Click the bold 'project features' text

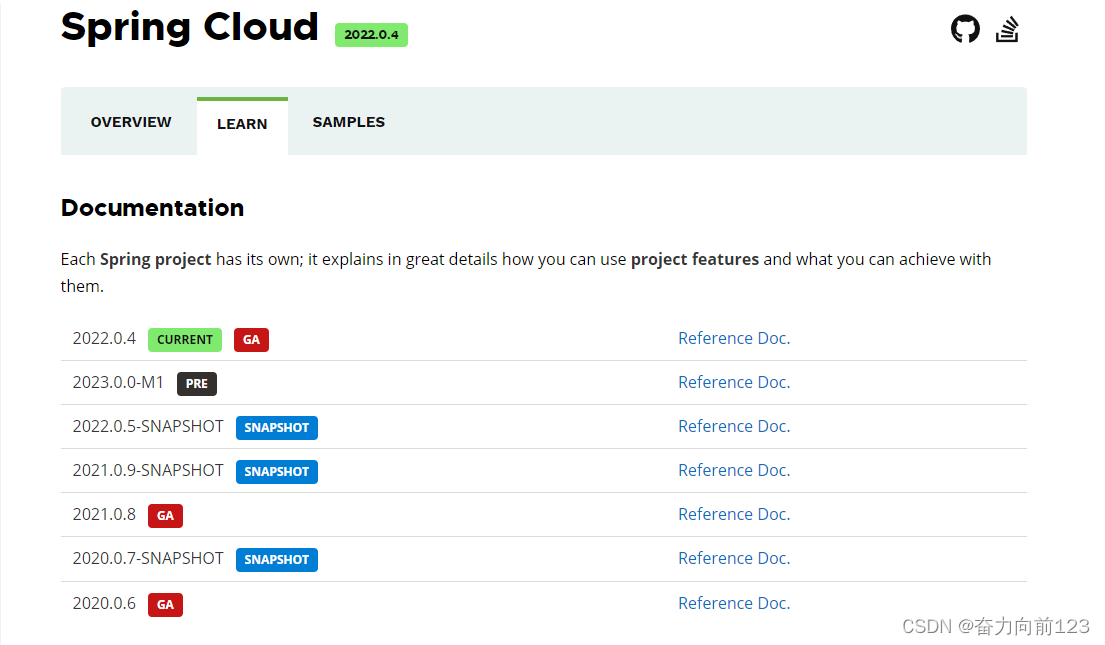[x=695, y=259]
